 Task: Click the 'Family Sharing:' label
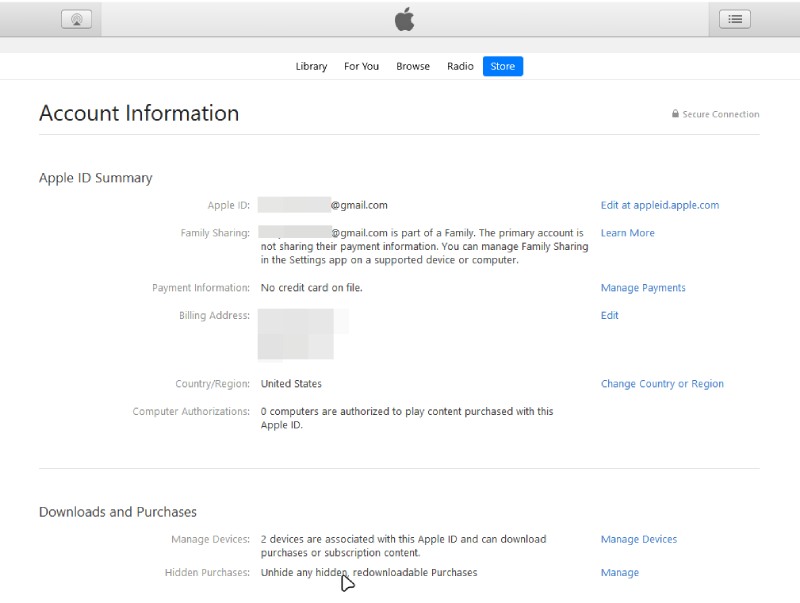point(215,233)
